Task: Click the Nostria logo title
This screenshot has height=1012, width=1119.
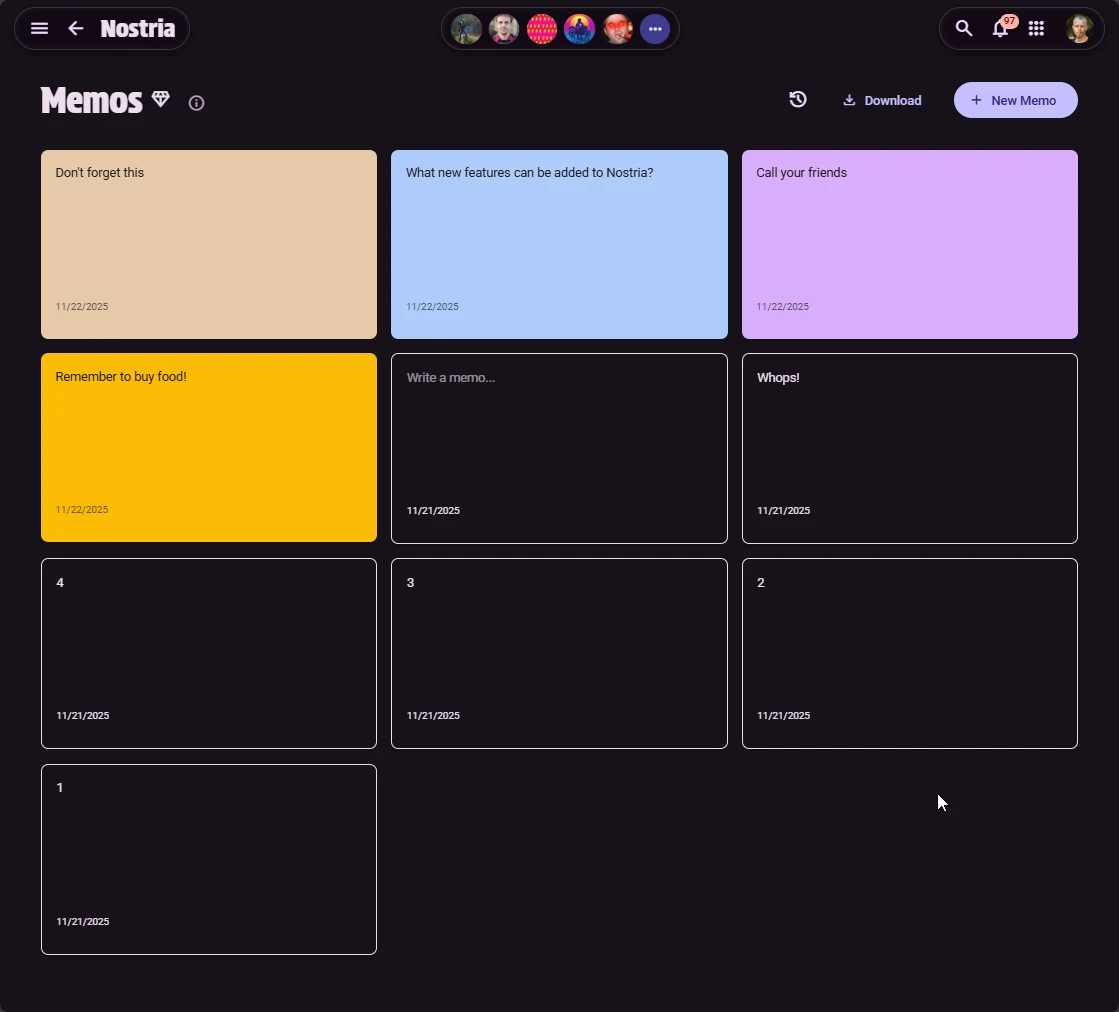Action: pyautogui.click(x=138, y=29)
